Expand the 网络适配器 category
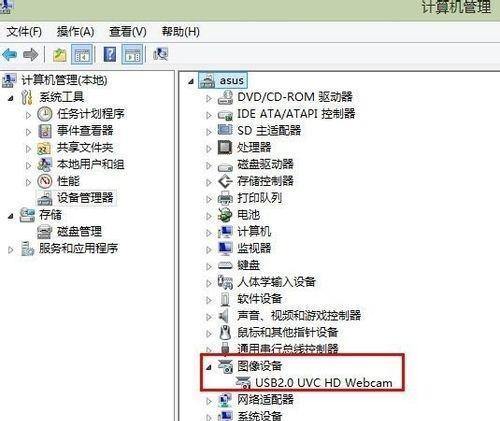Screen dimensions: 500x421 click(x=209, y=401)
